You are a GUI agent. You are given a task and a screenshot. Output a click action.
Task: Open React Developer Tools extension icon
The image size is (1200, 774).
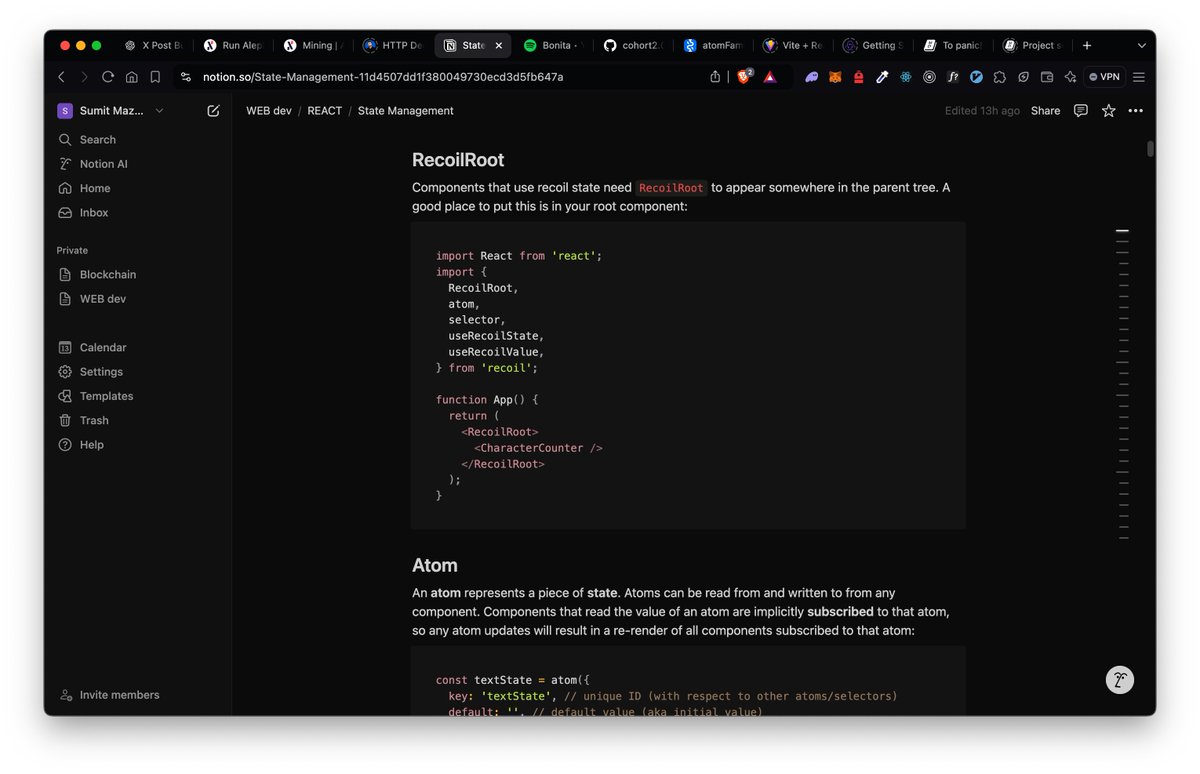click(906, 77)
